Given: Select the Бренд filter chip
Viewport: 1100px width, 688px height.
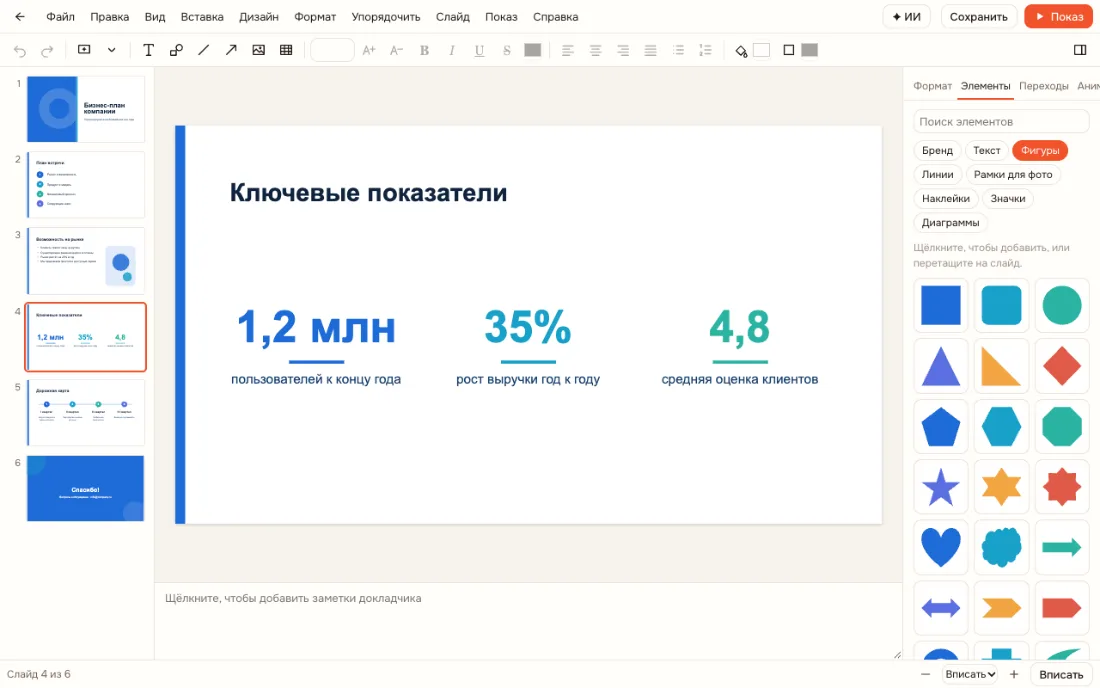Looking at the screenshot, I should (x=937, y=150).
